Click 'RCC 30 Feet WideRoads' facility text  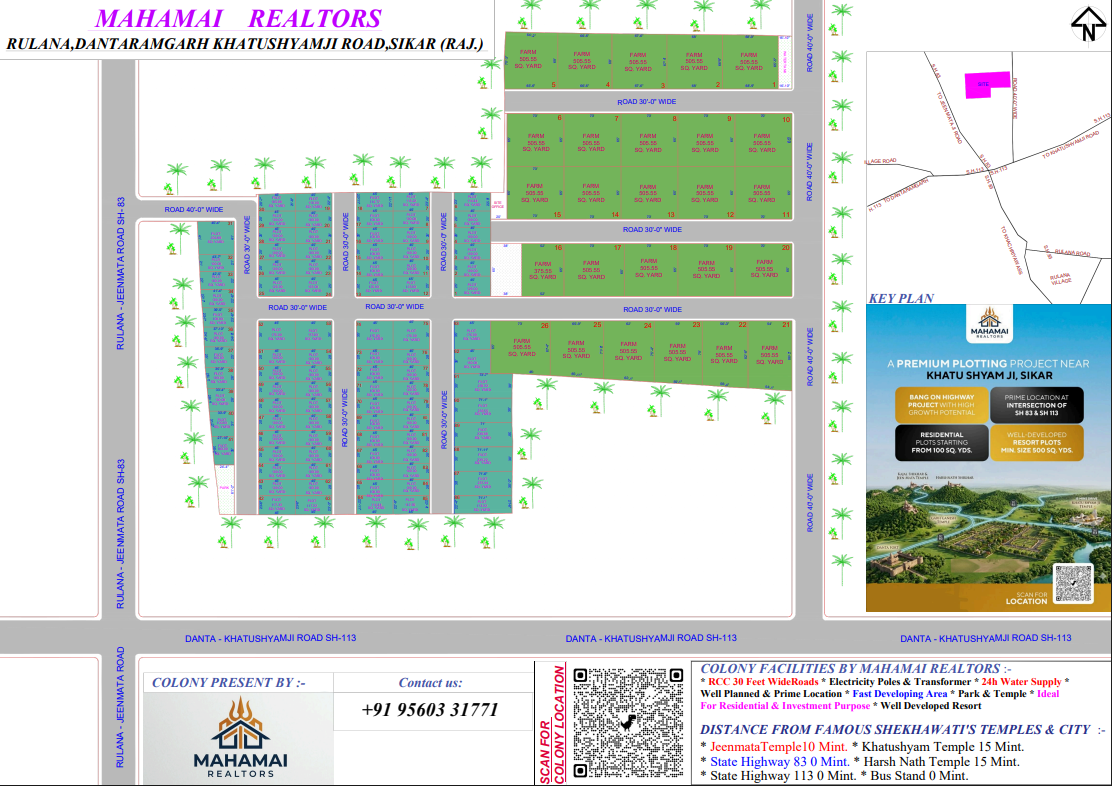pyautogui.click(x=763, y=682)
